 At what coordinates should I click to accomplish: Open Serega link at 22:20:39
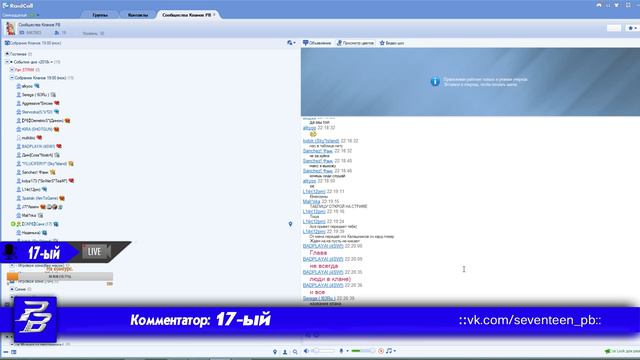(319, 298)
